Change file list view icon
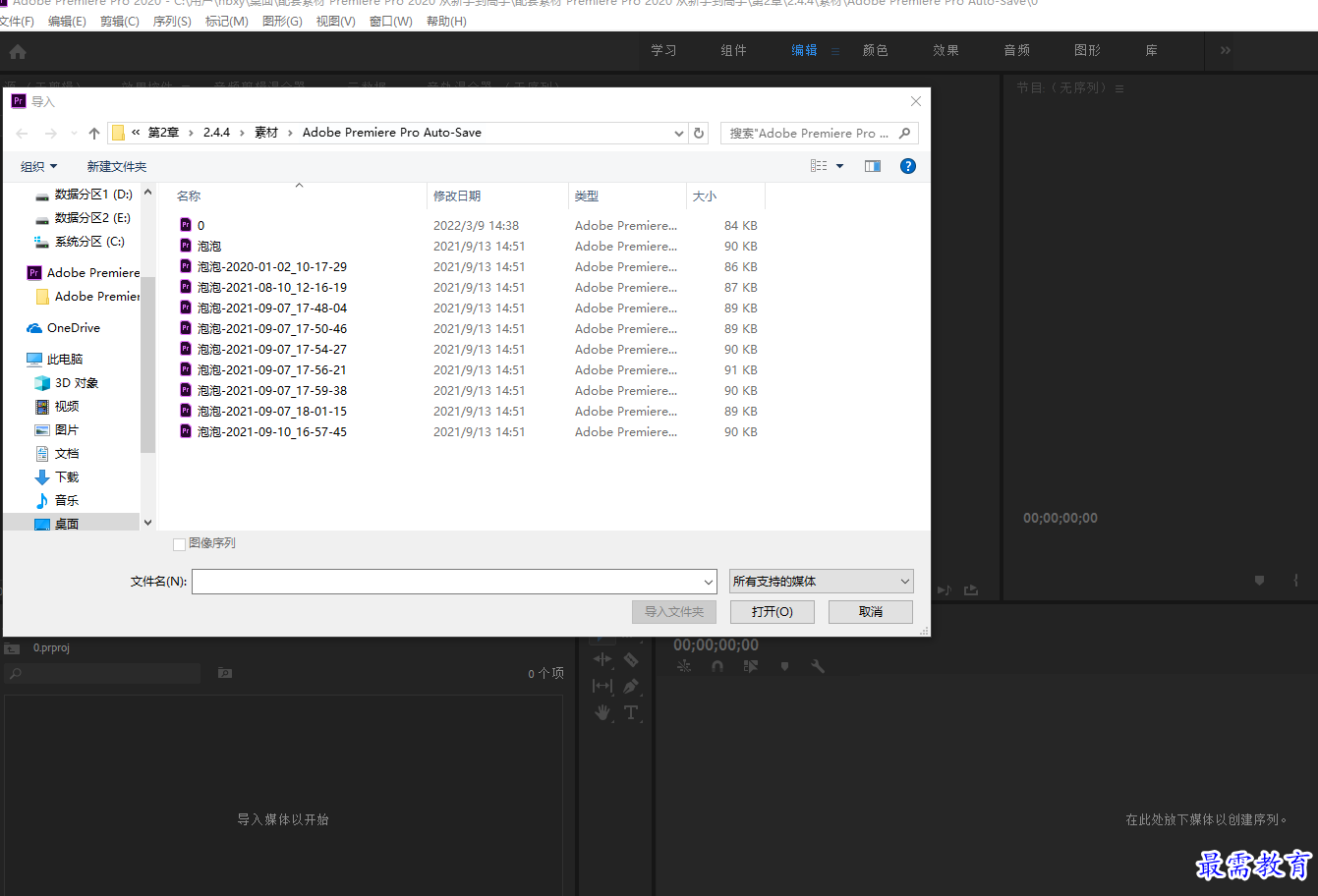The height and width of the screenshot is (896, 1318). click(x=819, y=166)
